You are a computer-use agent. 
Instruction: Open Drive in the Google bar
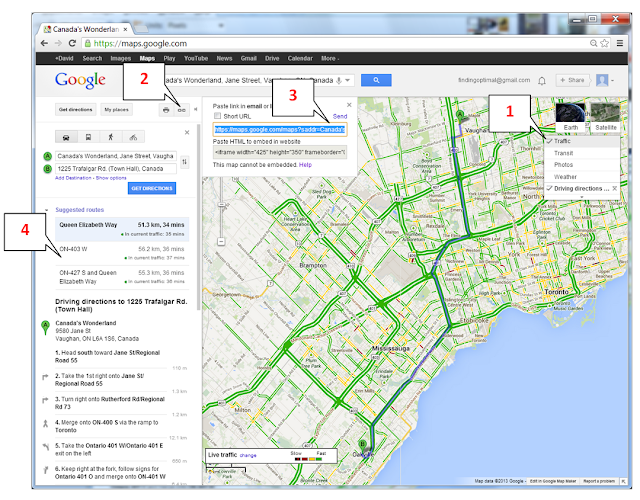(272, 58)
